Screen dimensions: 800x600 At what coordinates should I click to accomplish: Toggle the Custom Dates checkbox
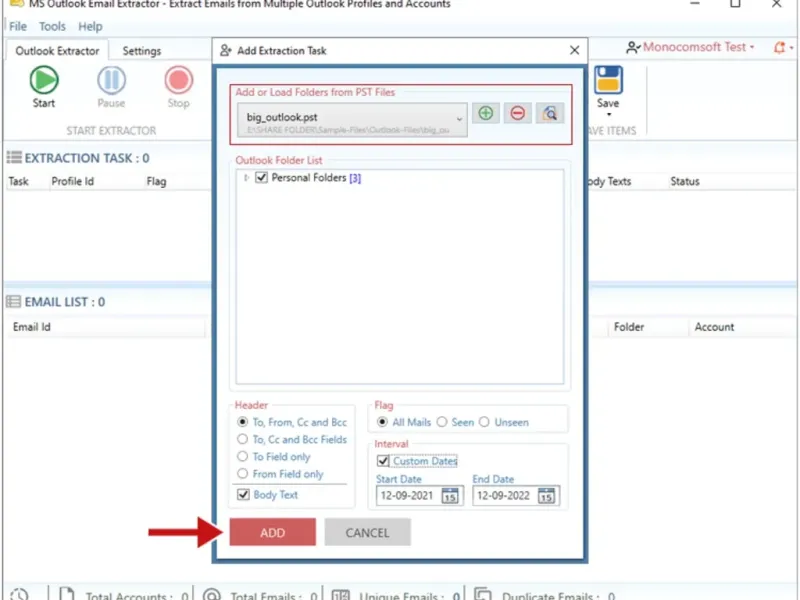point(383,461)
